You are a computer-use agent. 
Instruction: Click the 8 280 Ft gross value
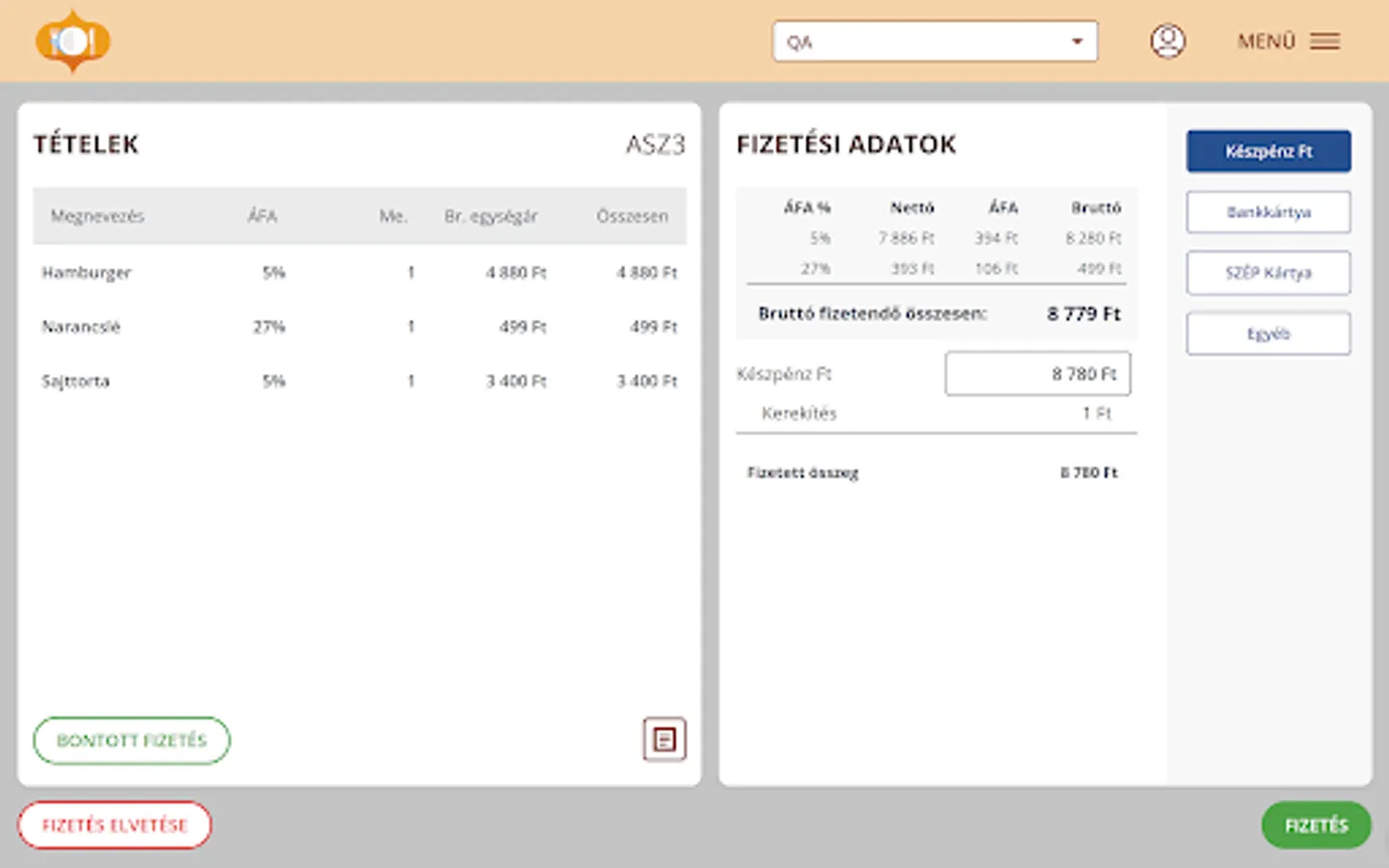(x=1093, y=238)
